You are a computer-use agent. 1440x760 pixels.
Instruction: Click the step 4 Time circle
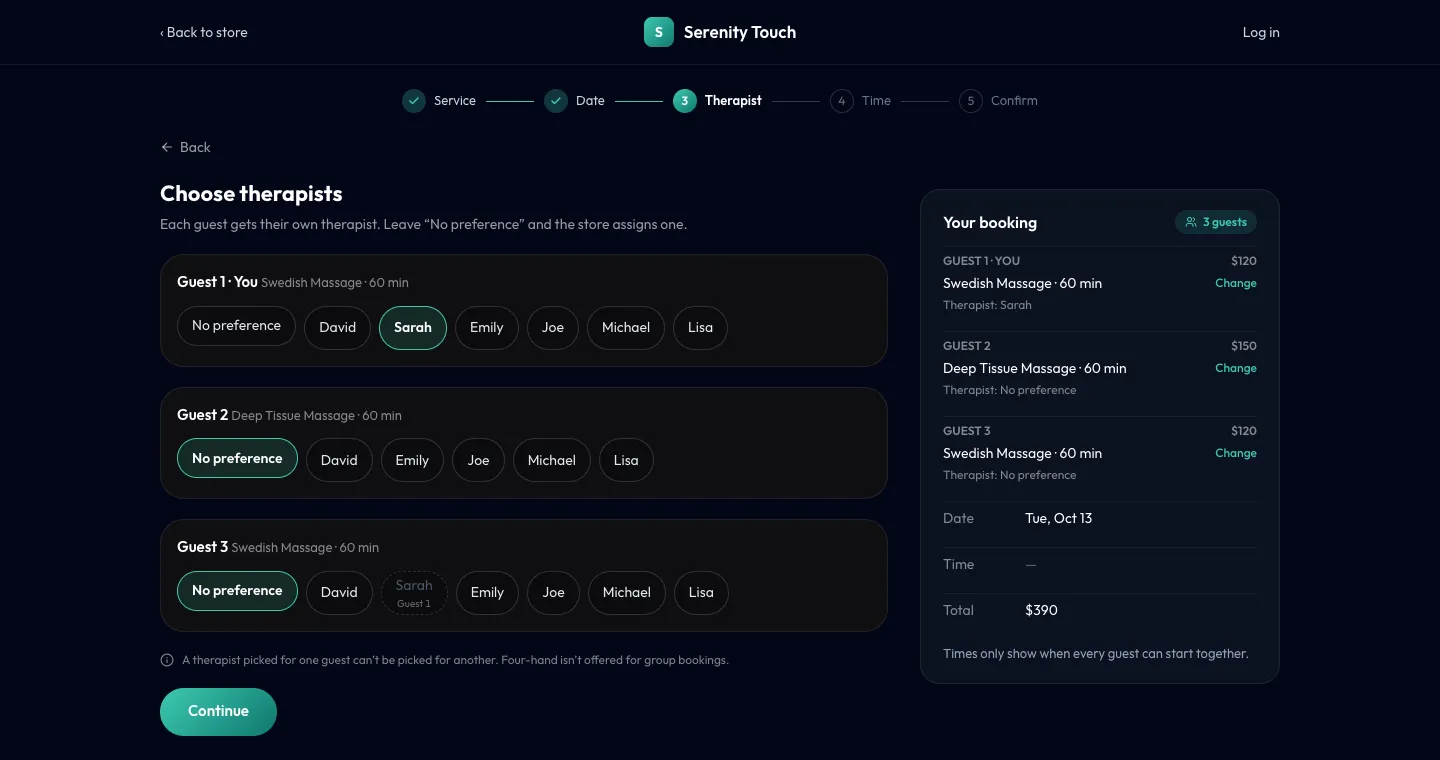[x=842, y=101]
